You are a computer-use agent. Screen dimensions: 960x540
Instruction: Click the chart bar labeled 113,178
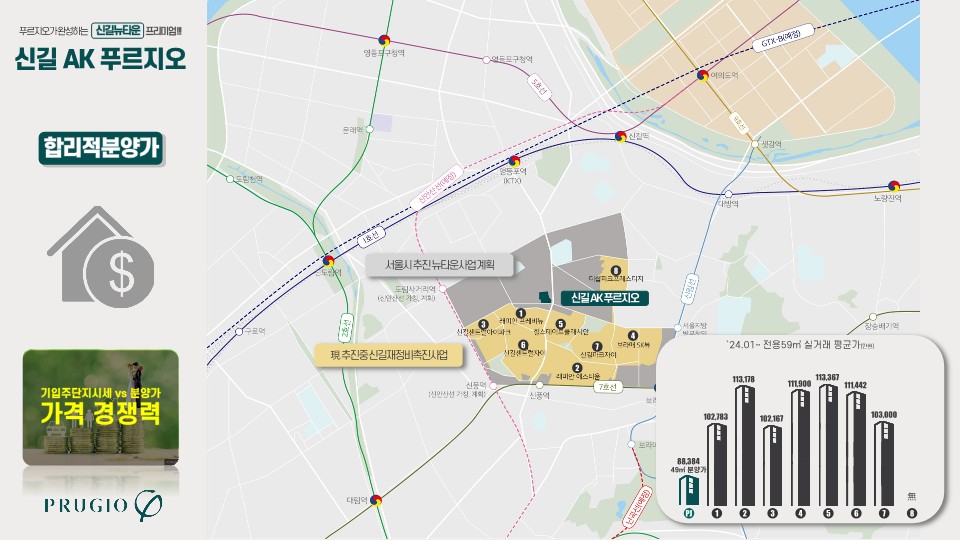(x=744, y=446)
